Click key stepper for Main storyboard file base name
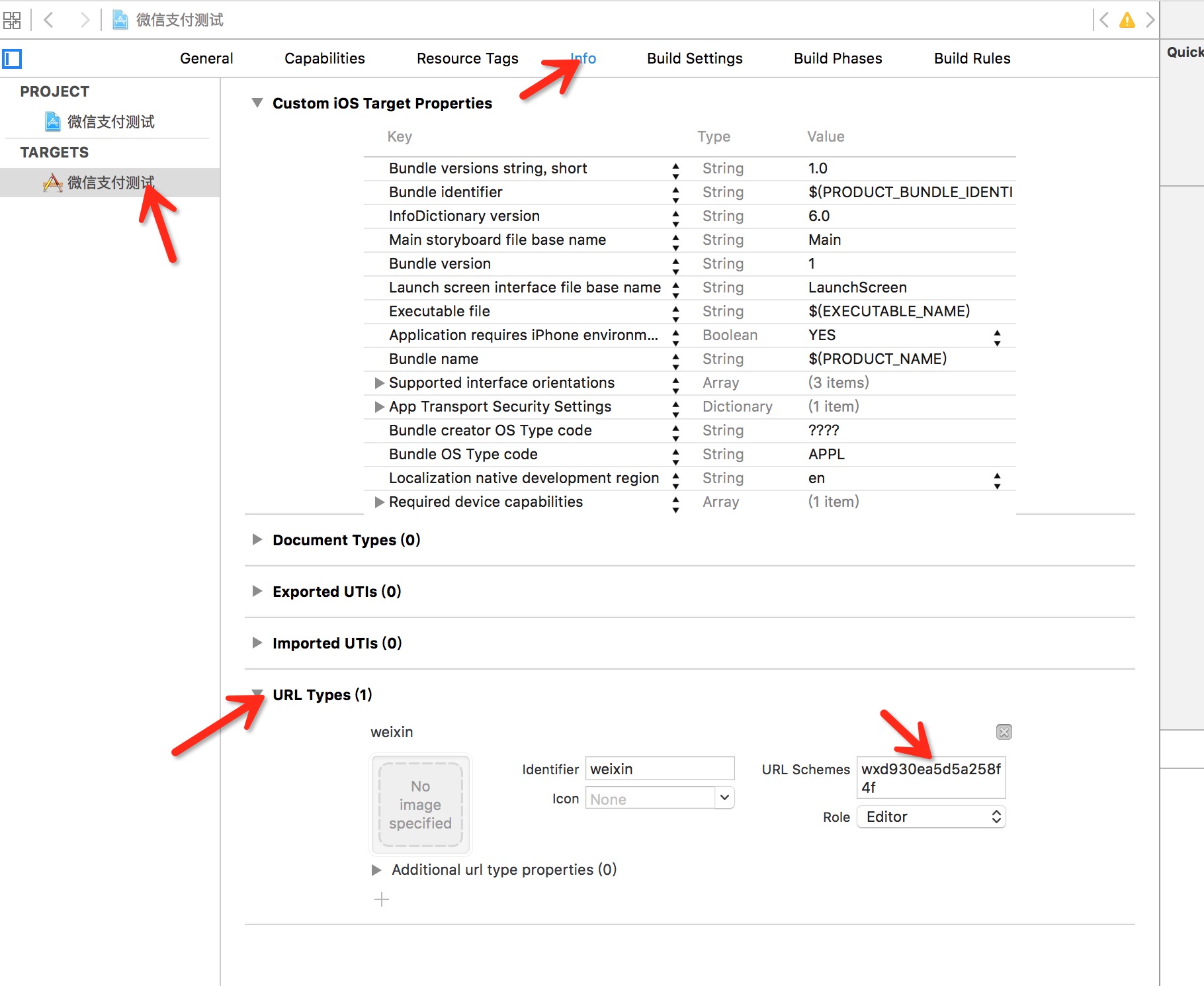Viewport: 1204px width, 986px height. (x=675, y=242)
